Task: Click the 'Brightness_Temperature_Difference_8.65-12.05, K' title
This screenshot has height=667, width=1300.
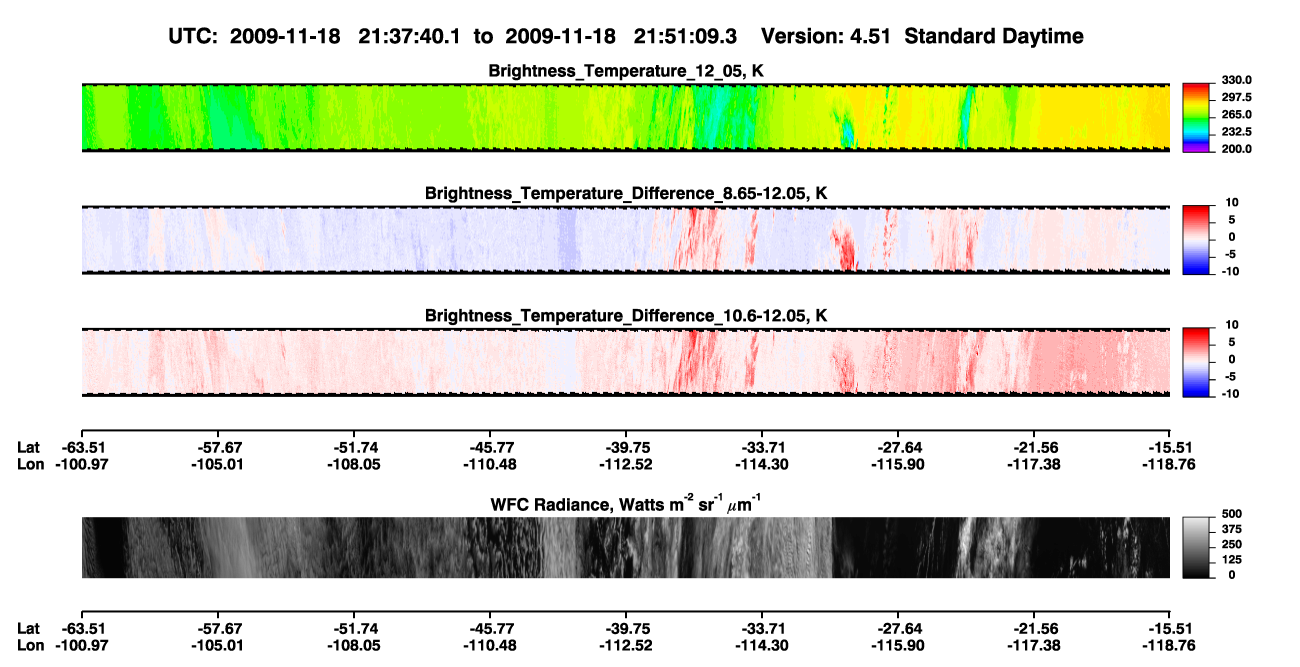Action: pyautogui.click(x=626, y=193)
